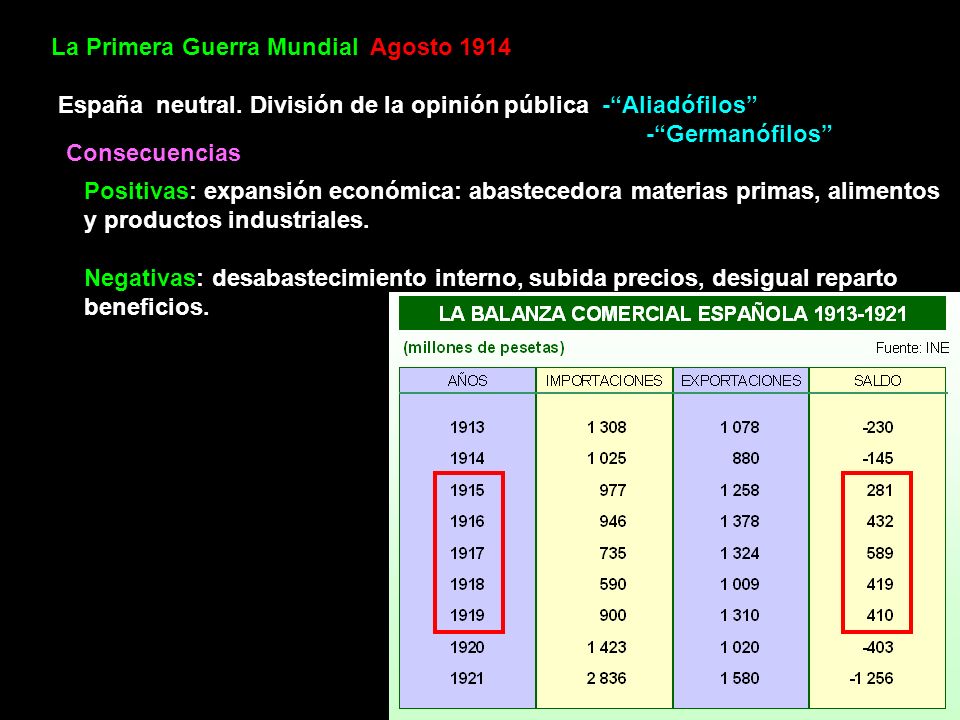Image resolution: width=960 pixels, height=720 pixels.
Task: Click imports value '2 836'
Action: (x=606, y=678)
